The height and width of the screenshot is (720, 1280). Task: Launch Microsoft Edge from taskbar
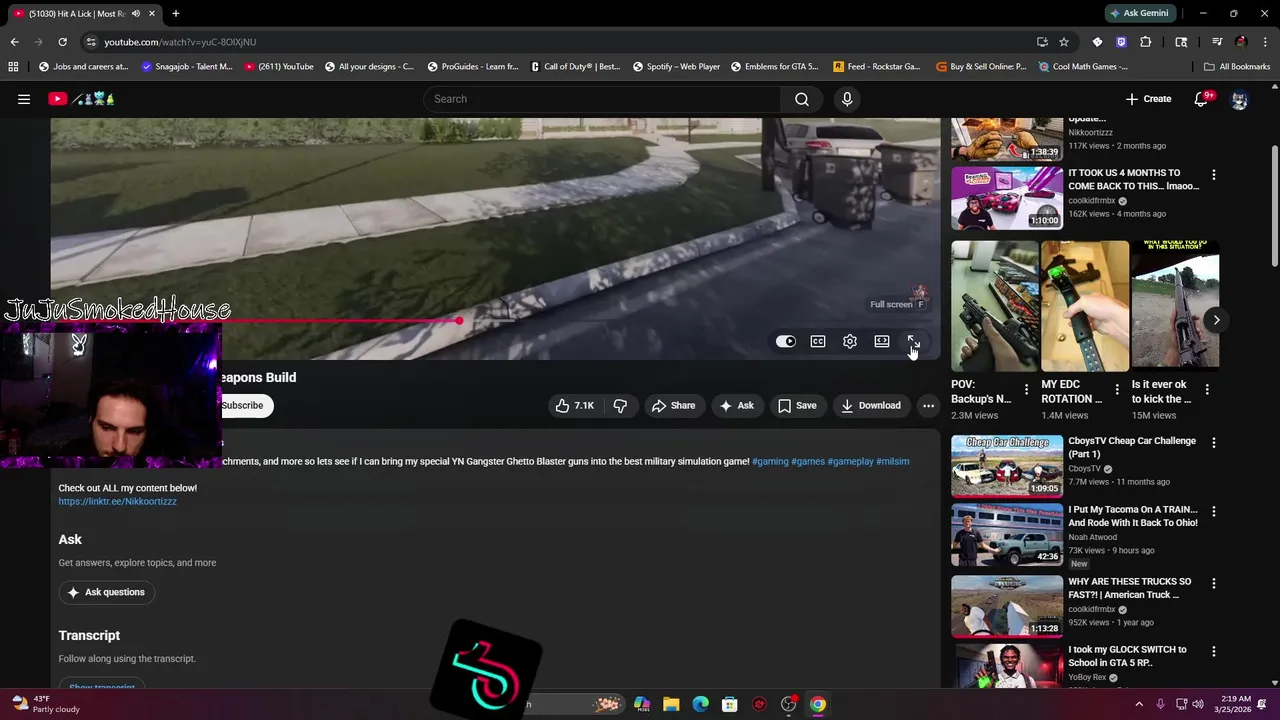point(701,704)
